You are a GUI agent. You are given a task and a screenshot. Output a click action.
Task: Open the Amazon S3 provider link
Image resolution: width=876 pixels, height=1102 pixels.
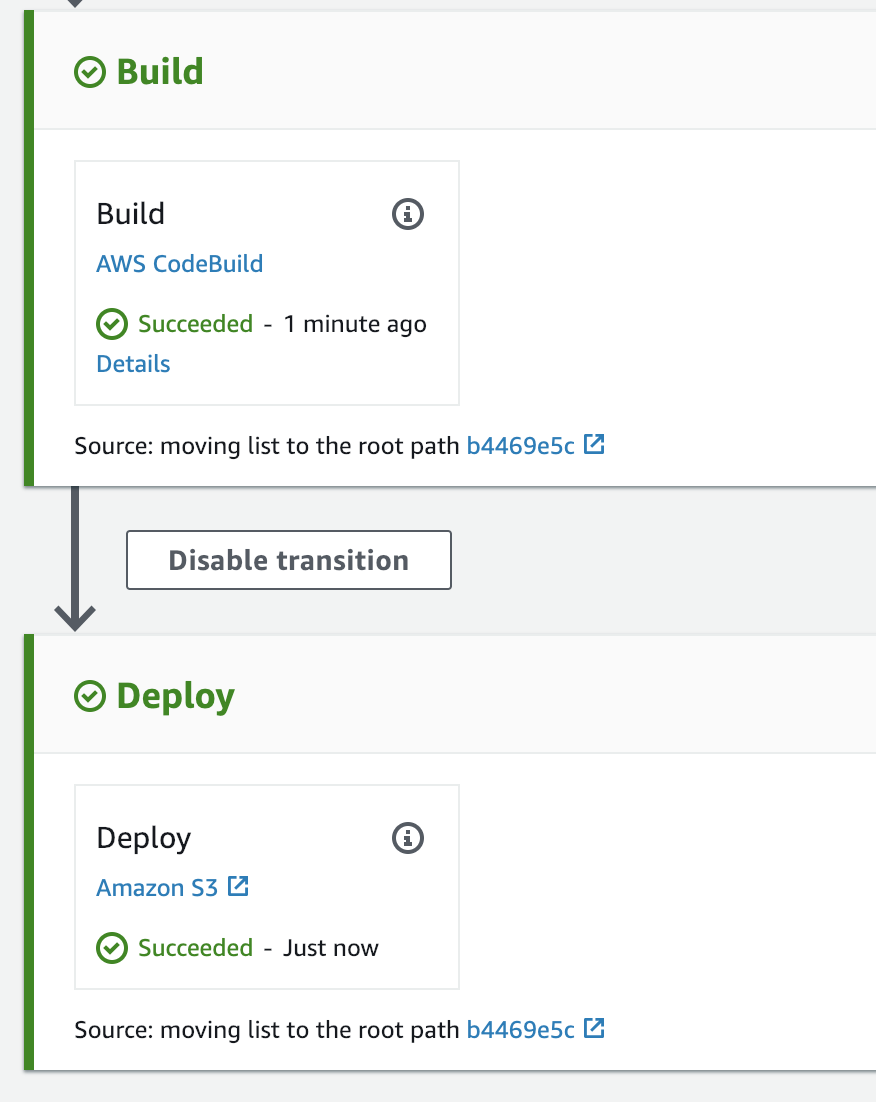157,887
